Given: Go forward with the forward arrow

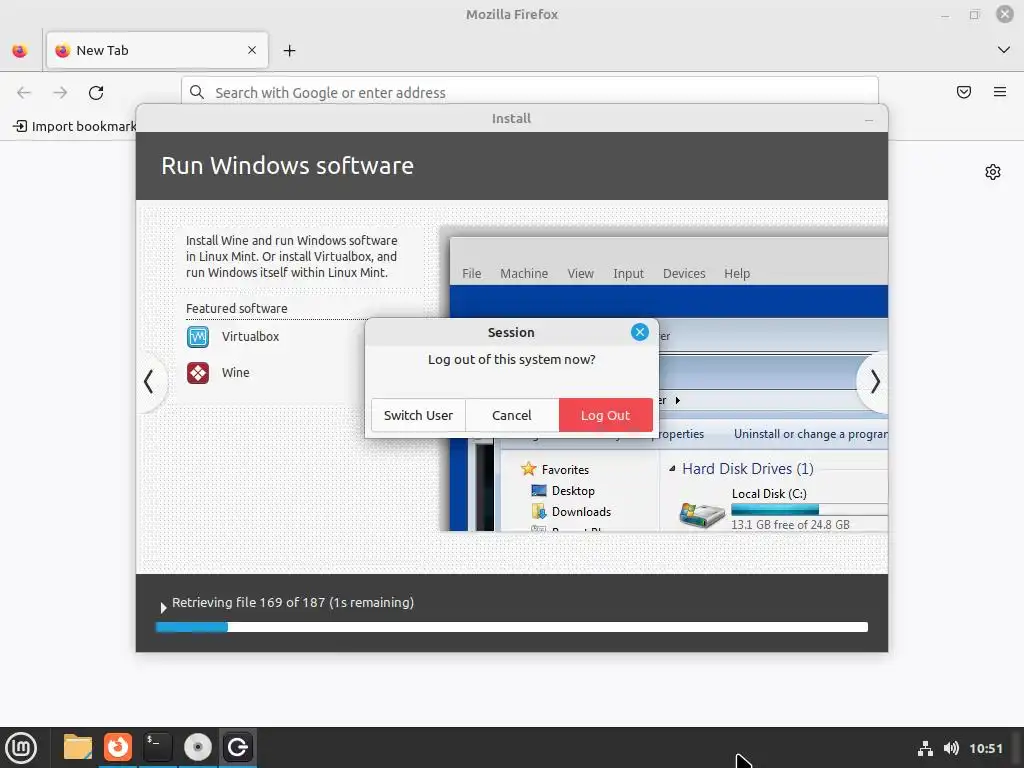Looking at the screenshot, I should (x=60, y=93).
